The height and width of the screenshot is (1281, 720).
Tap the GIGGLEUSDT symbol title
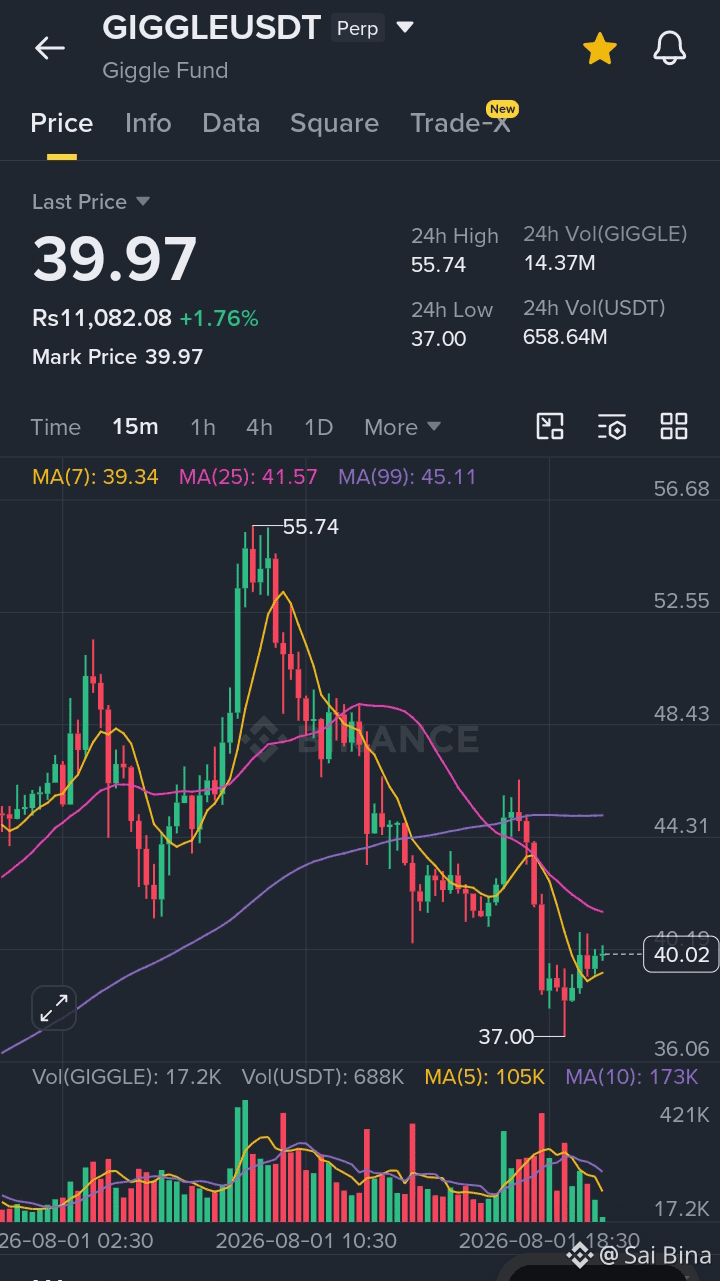[212, 27]
